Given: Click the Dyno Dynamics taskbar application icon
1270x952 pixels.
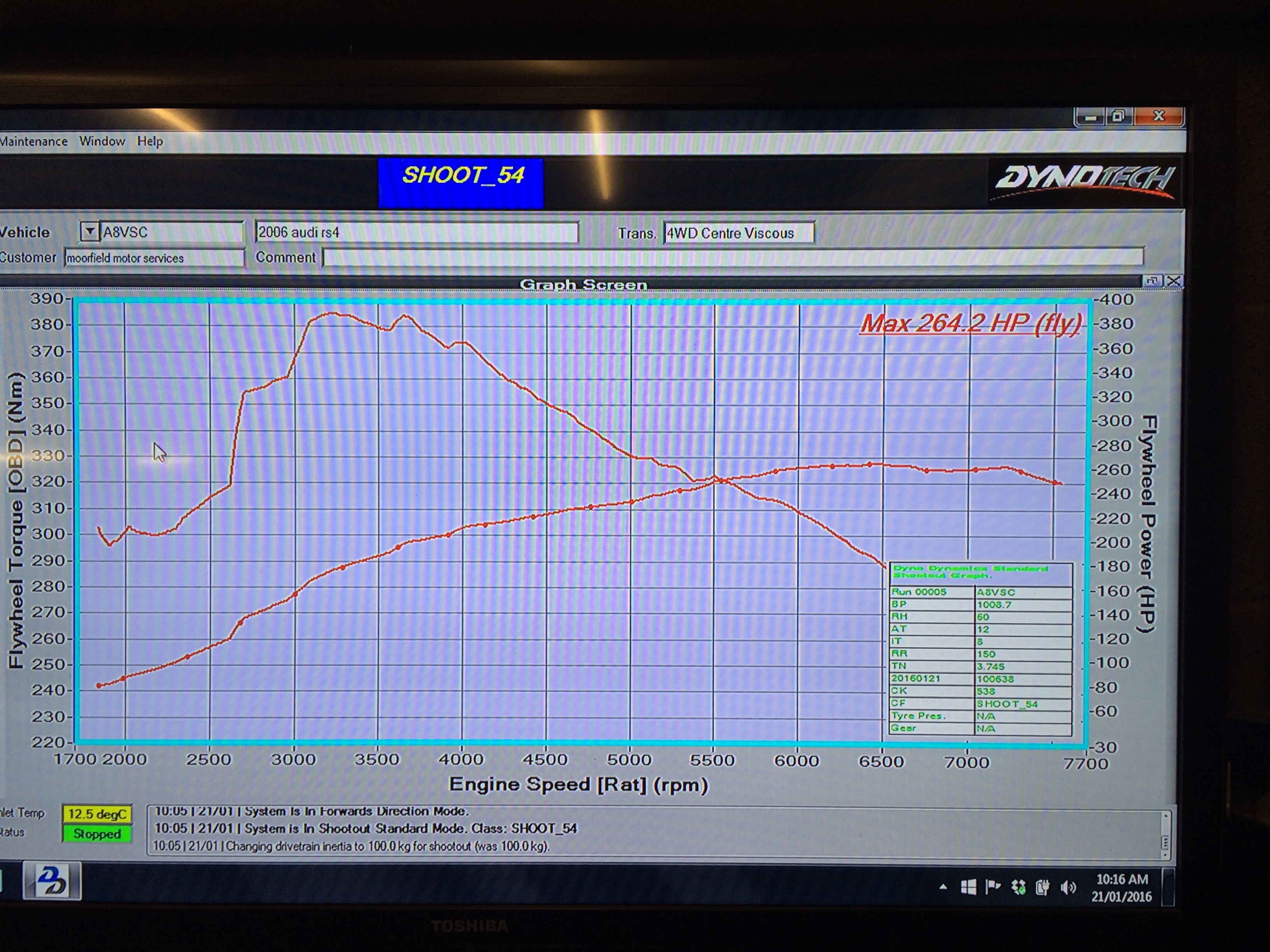Looking at the screenshot, I should tap(52, 881).
